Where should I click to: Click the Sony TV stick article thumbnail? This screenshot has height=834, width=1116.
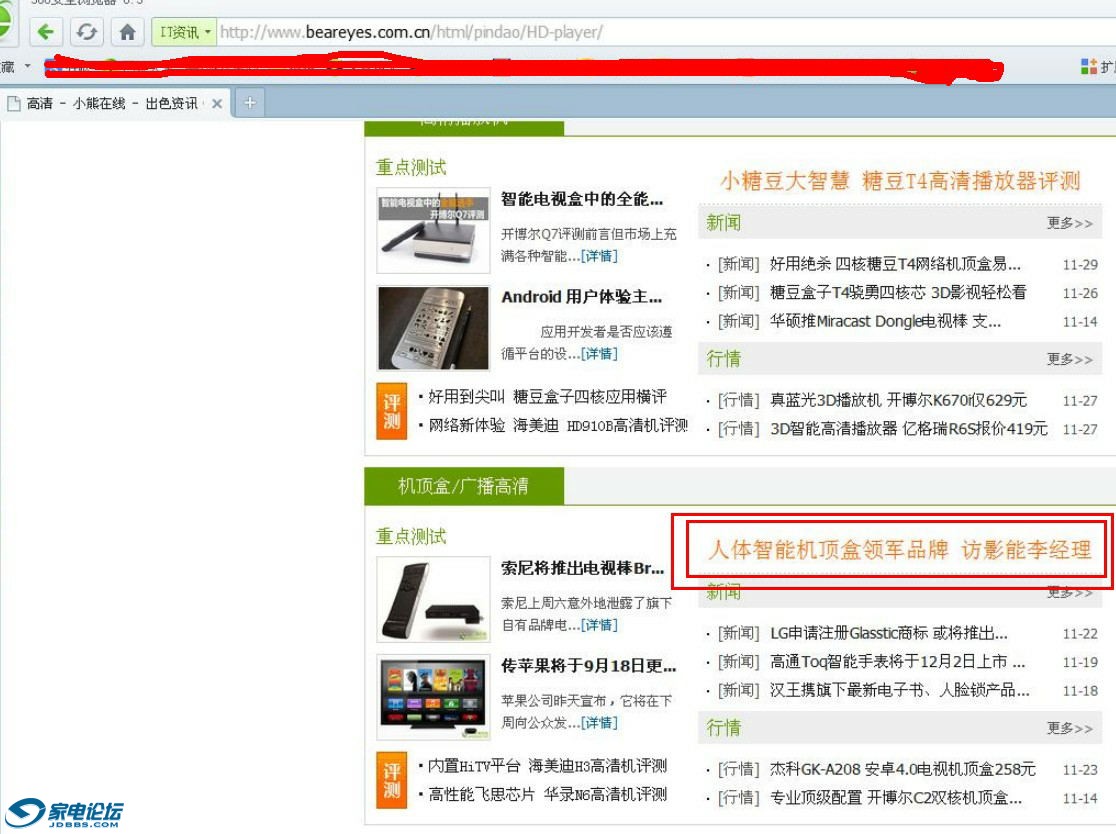point(433,599)
